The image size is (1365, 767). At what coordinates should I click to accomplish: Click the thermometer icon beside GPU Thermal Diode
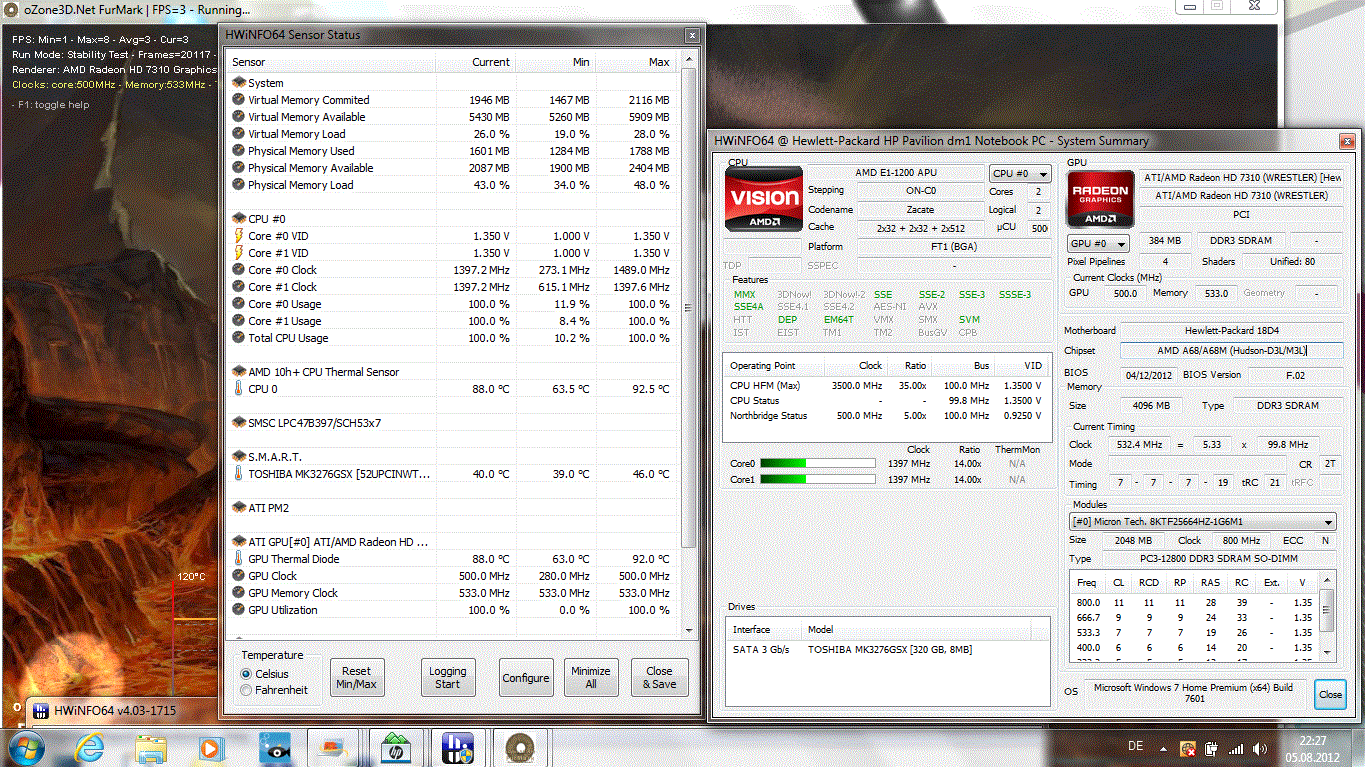point(238,559)
